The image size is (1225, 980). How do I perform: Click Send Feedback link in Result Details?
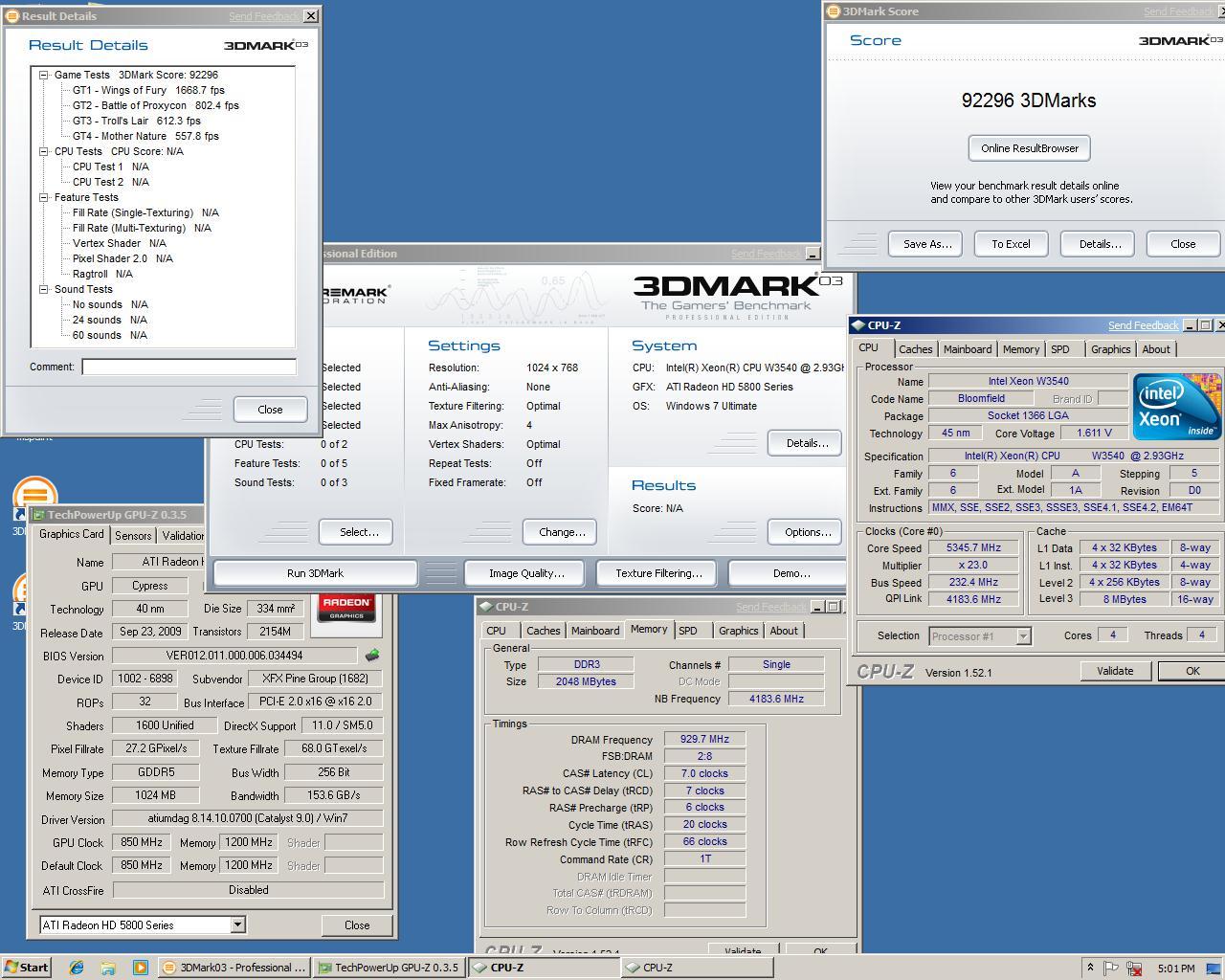[263, 16]
